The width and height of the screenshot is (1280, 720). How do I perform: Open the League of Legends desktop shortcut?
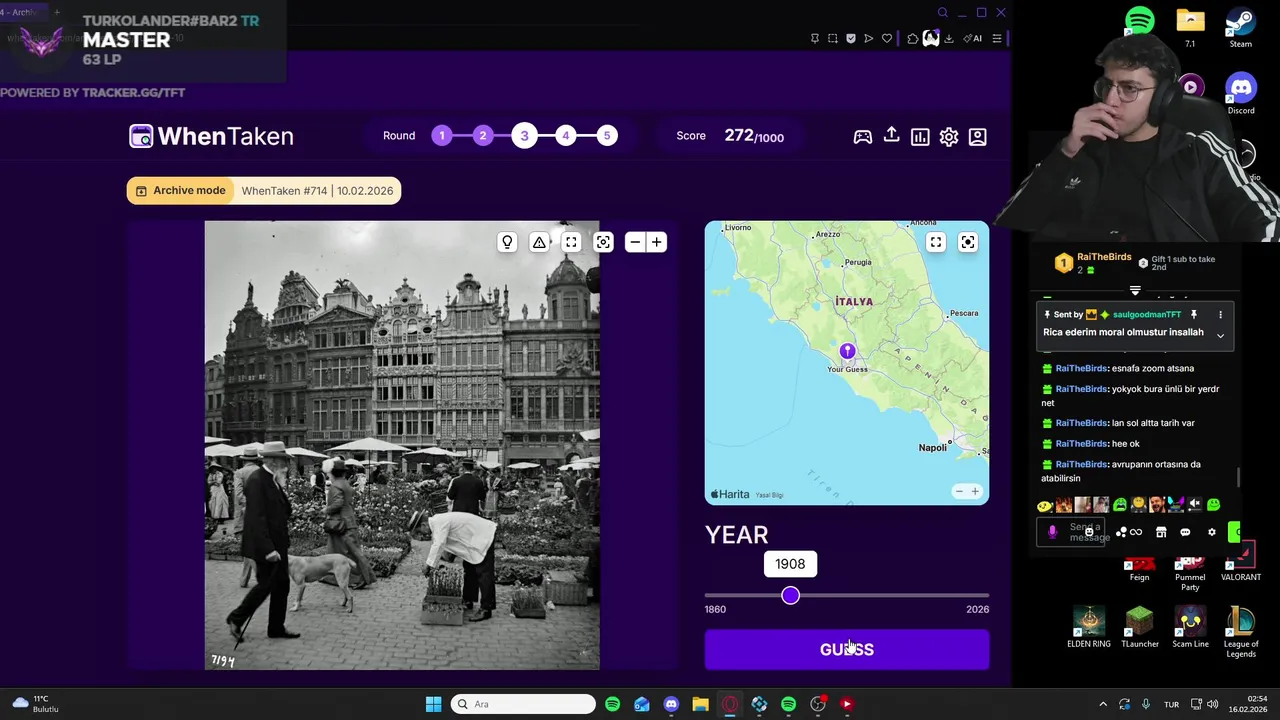[x=1241, y=632]
